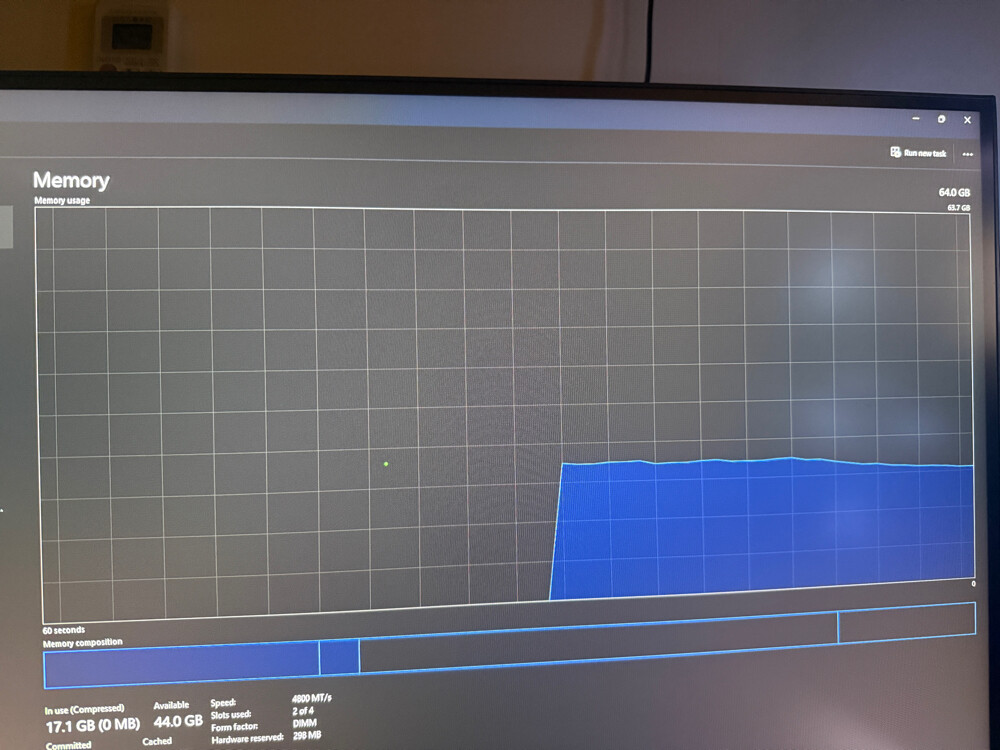The height and width of the screenshot is (750, 1000).
Task: Select the 4800 MT/s speed value
Action: [312, 698]
